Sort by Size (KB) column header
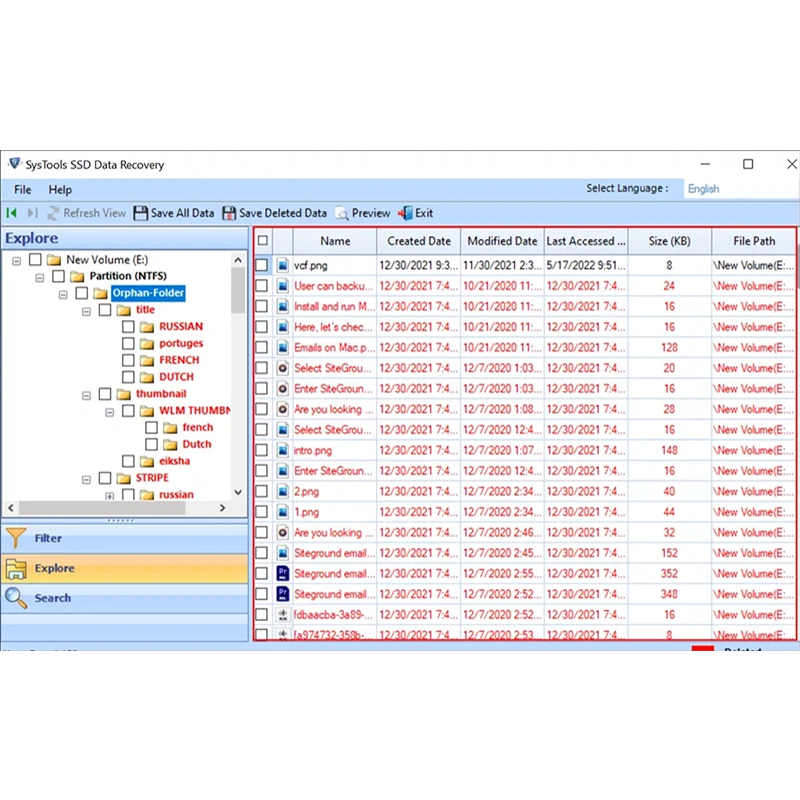Screen dimensions: 800x800 669,241
